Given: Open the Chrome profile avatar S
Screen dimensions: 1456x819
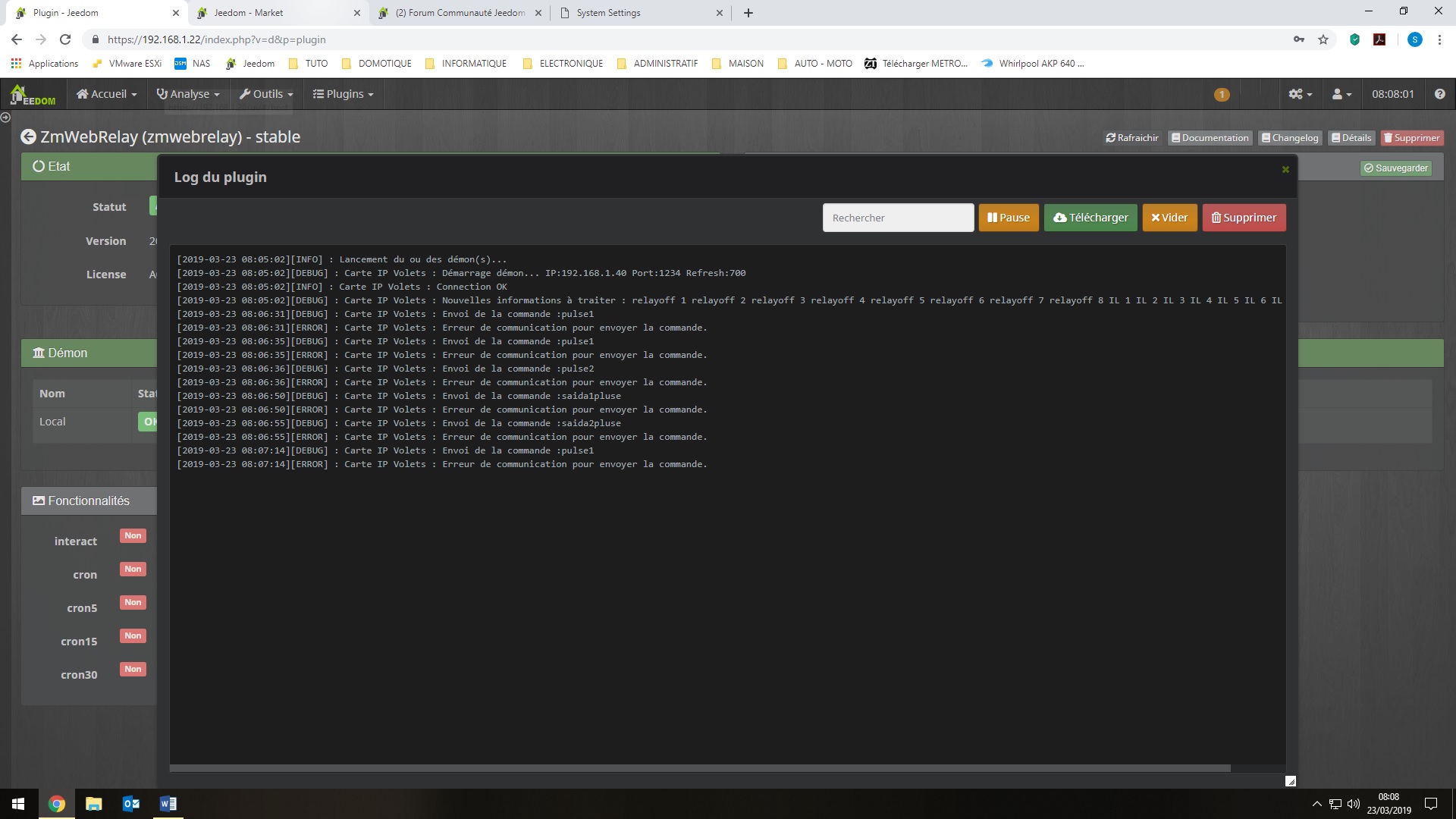Looking at the screenshot, I should tap(1414, 39).
